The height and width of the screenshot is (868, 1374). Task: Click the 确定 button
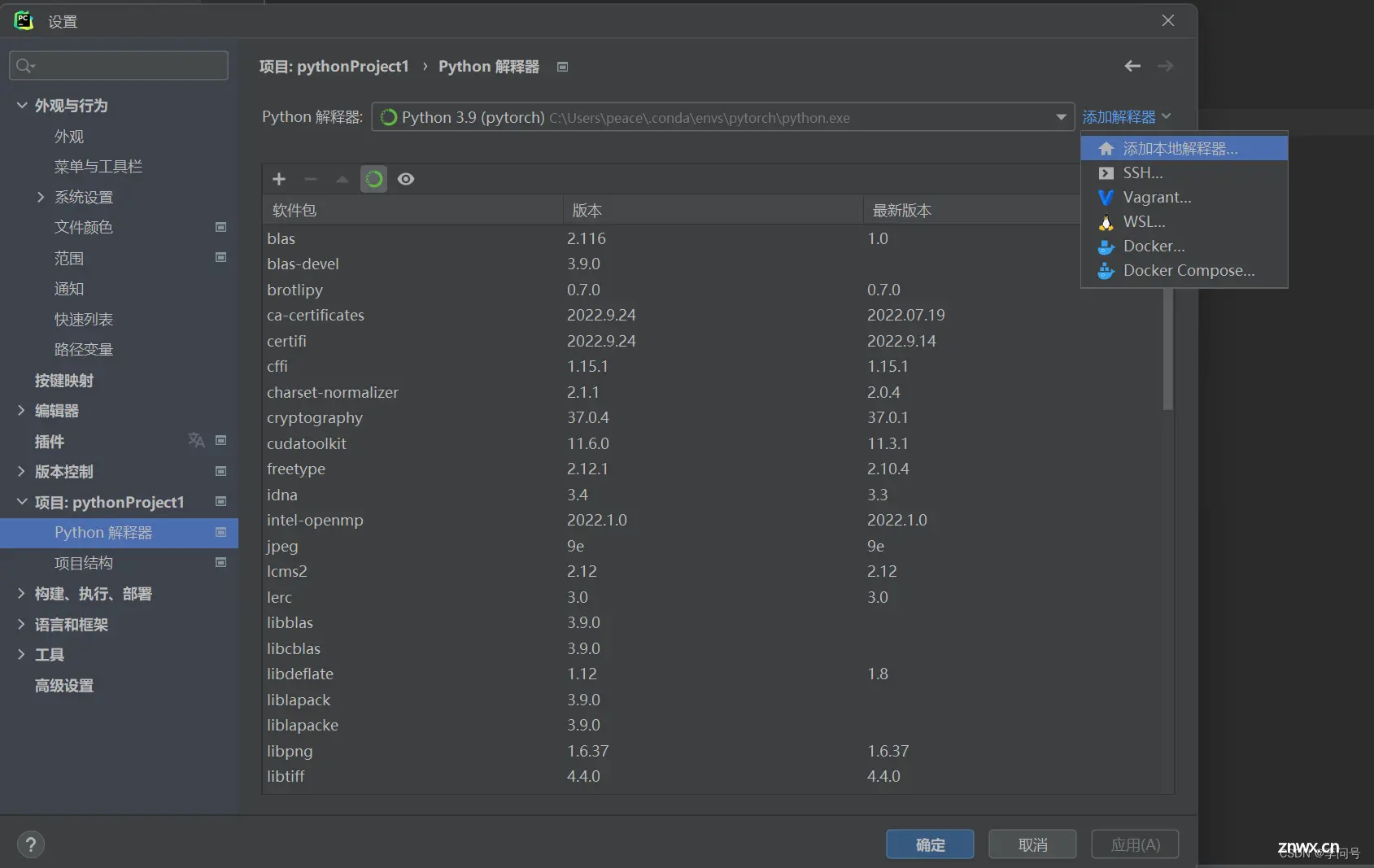coord(930,844)
